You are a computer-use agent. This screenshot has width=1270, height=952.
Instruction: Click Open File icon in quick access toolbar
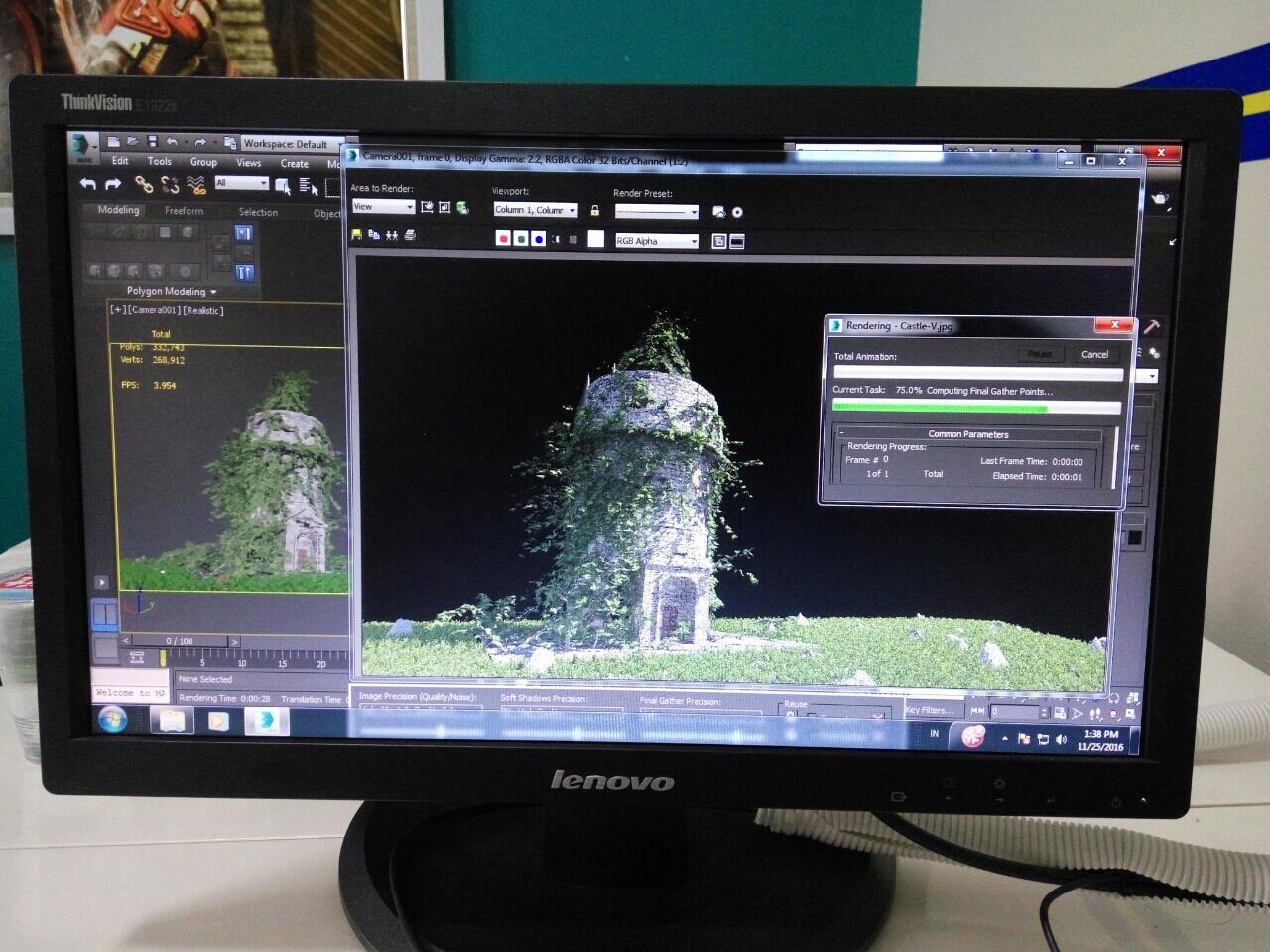132,142
